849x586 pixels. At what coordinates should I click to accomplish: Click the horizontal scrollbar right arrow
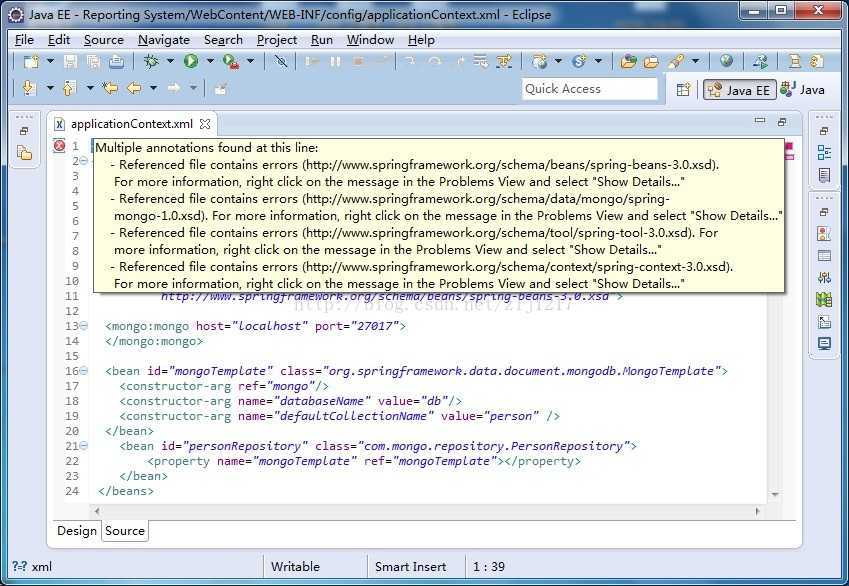[x=757, y=511]
